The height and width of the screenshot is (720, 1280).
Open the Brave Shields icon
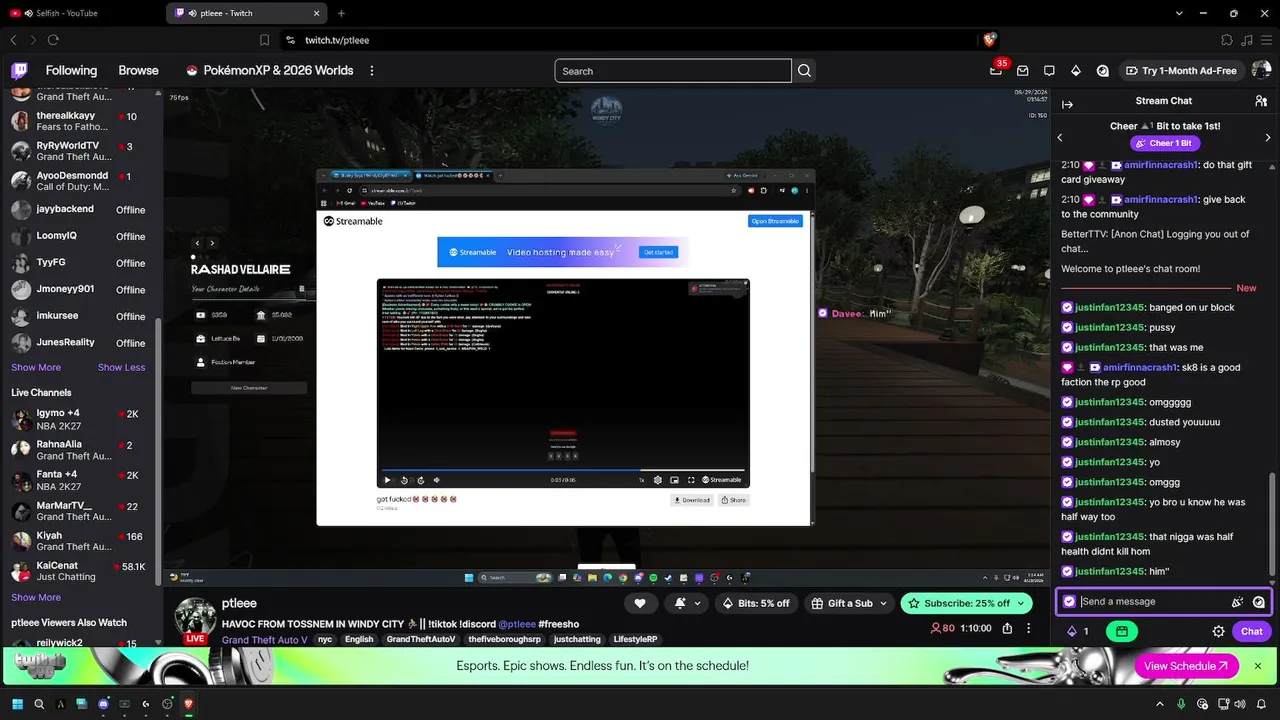pos(990,40)
